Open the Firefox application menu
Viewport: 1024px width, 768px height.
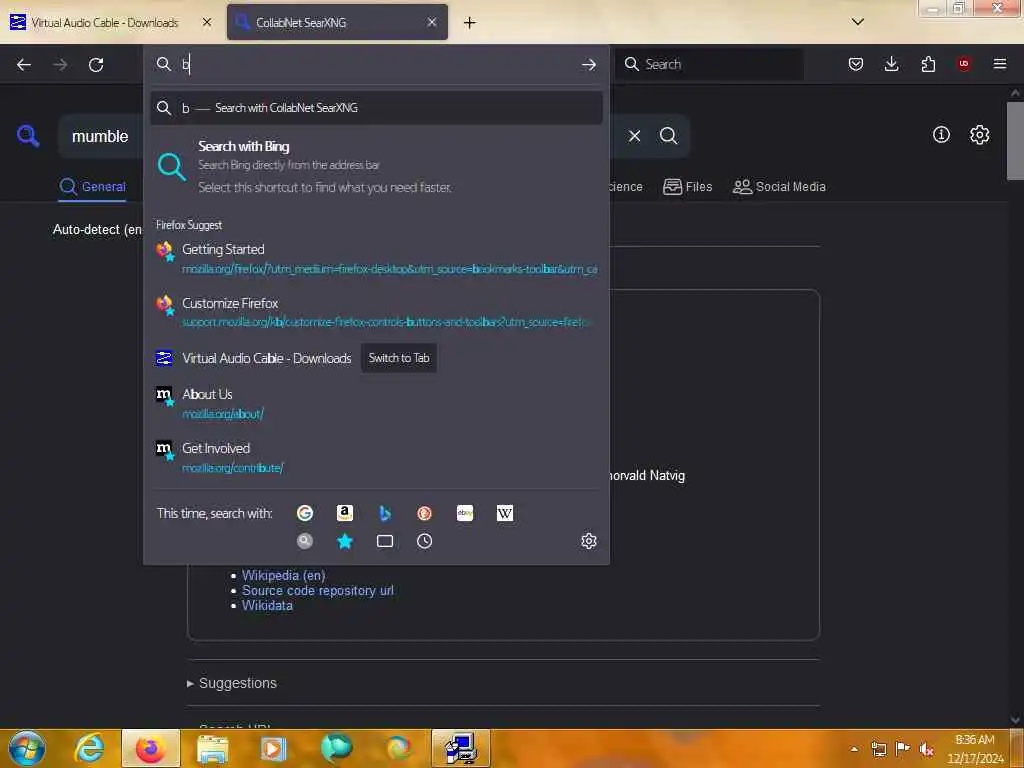coord(1000,64)
